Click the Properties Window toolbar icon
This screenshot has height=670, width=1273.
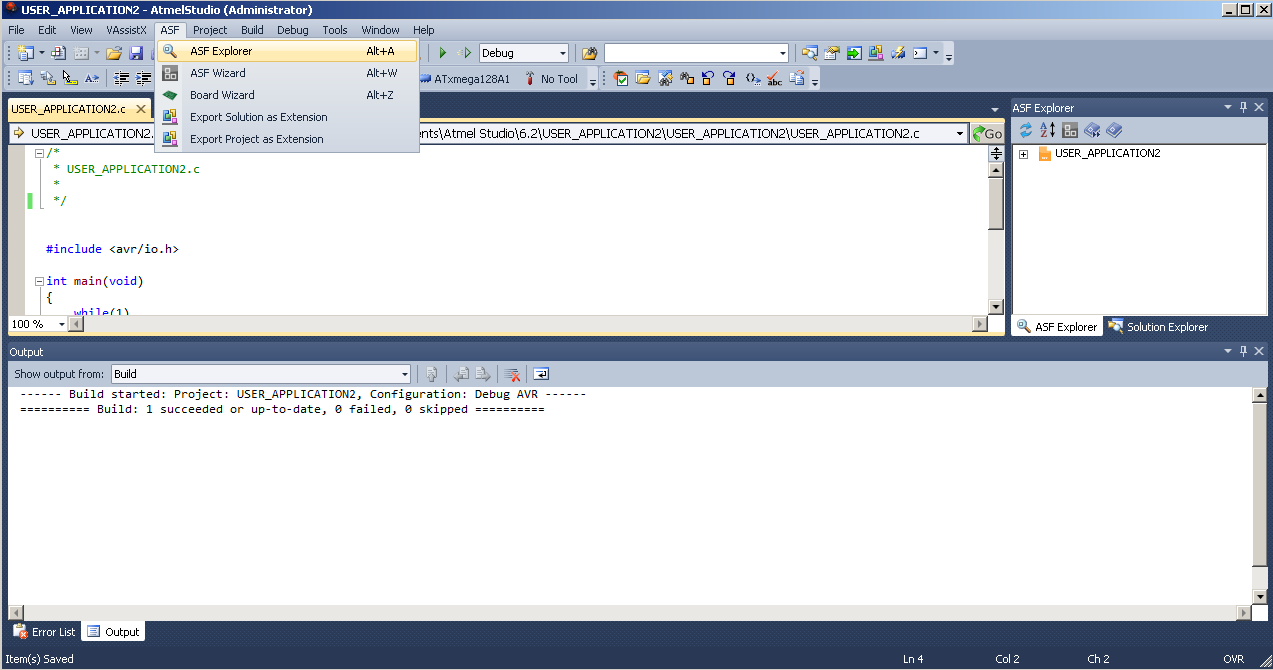tap(832, 53)
